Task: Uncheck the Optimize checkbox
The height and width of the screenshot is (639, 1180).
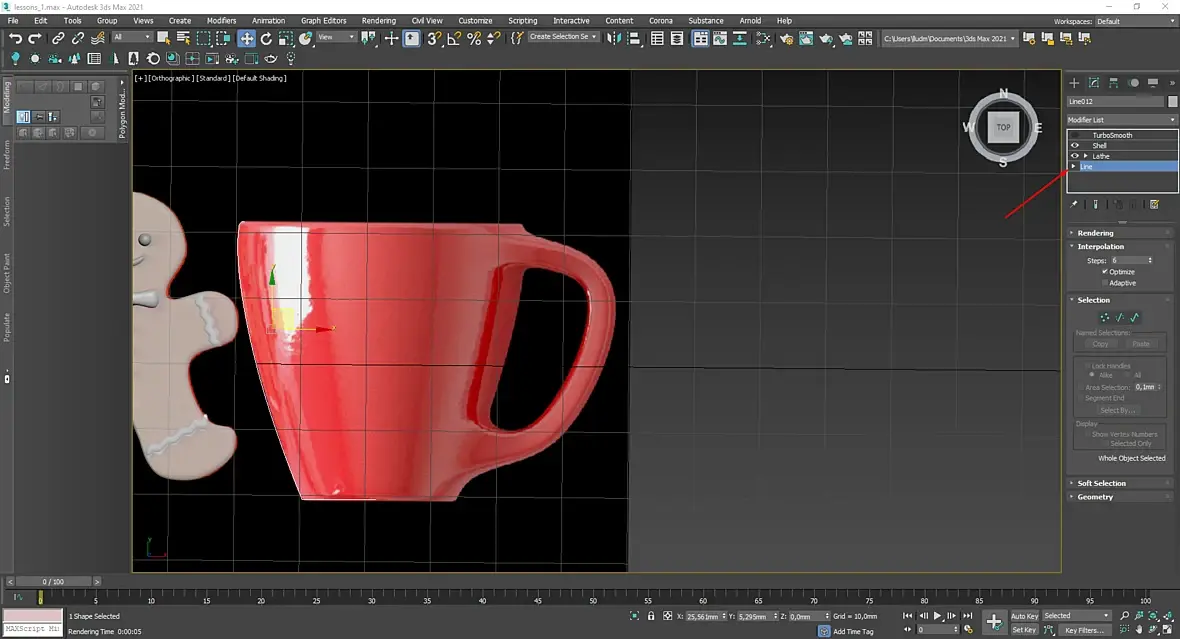Action: [x=1105, y=272]
